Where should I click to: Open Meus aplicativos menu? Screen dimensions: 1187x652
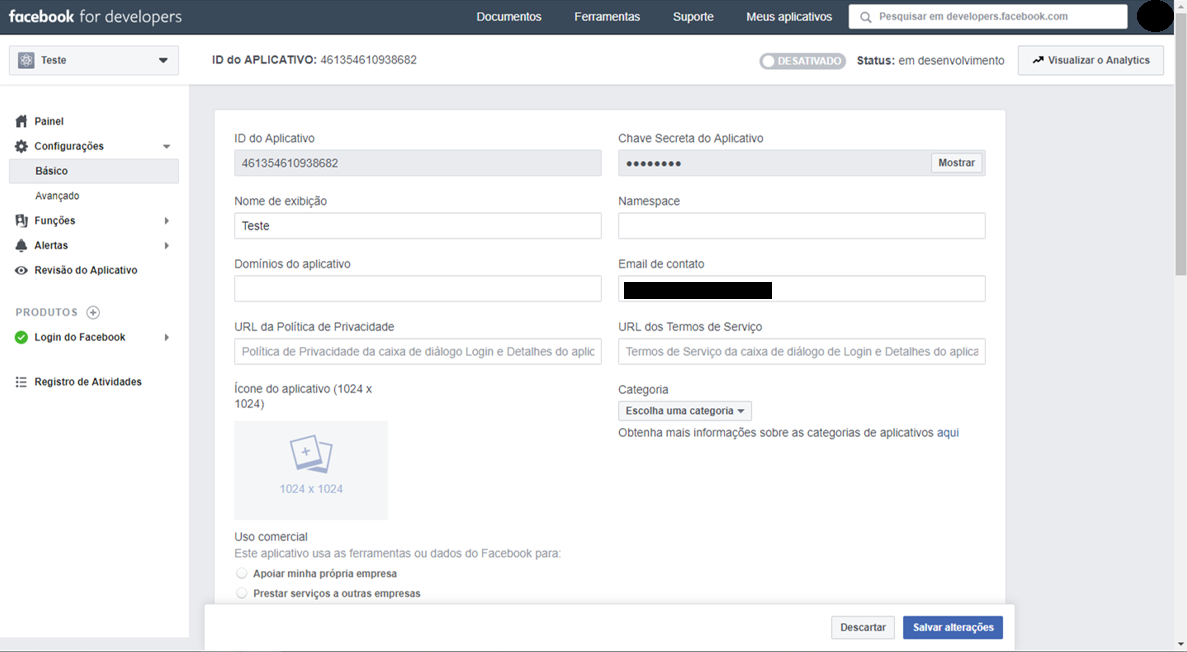click(789, 17)
